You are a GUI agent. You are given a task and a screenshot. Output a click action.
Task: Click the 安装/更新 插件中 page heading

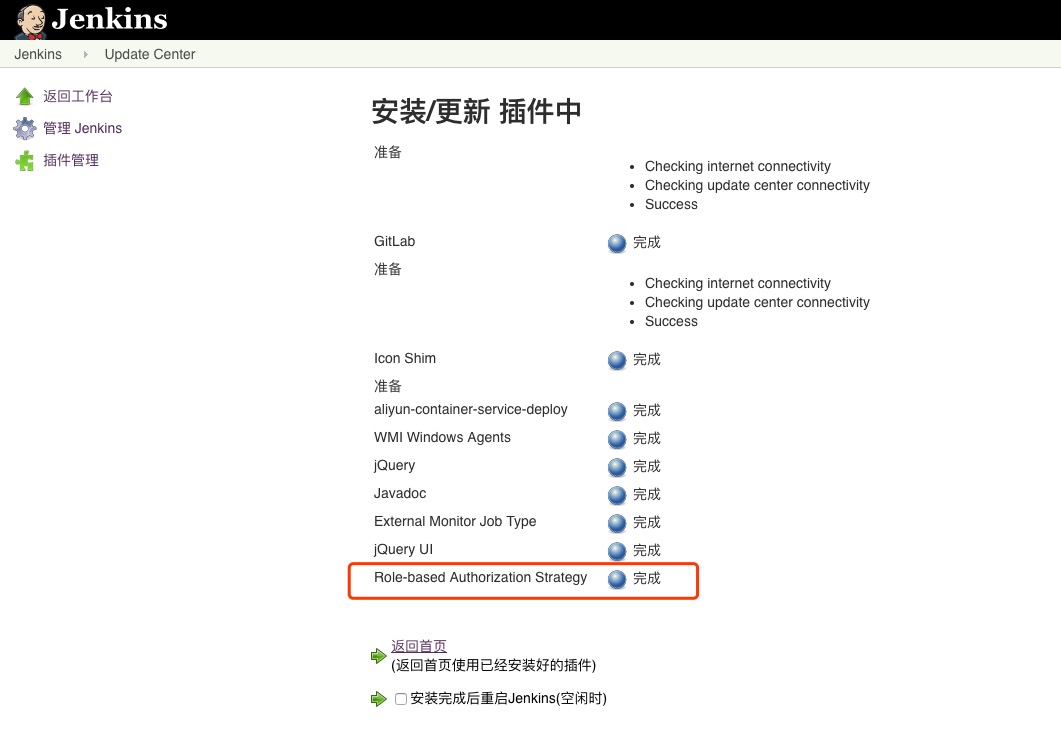click(476, 111)
